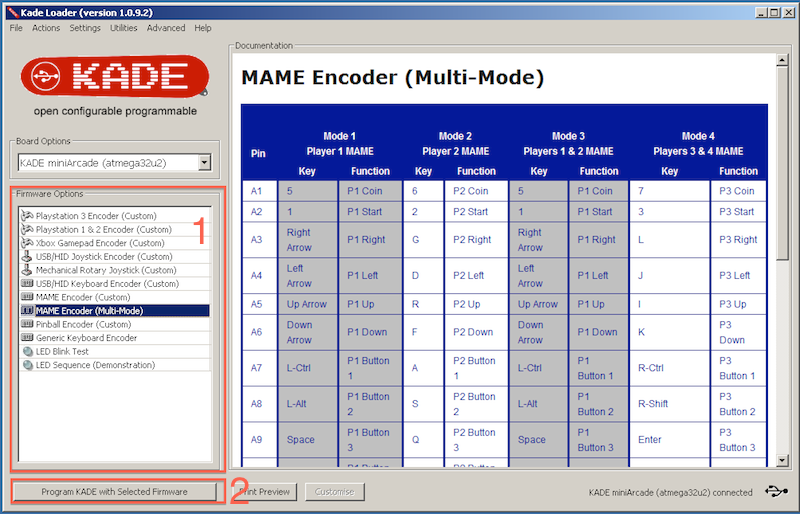This screenshot has height=514, width=800.
Task: Click the Playstation 3 Encoder gamepad icon
Action: [x=27, y=216]
